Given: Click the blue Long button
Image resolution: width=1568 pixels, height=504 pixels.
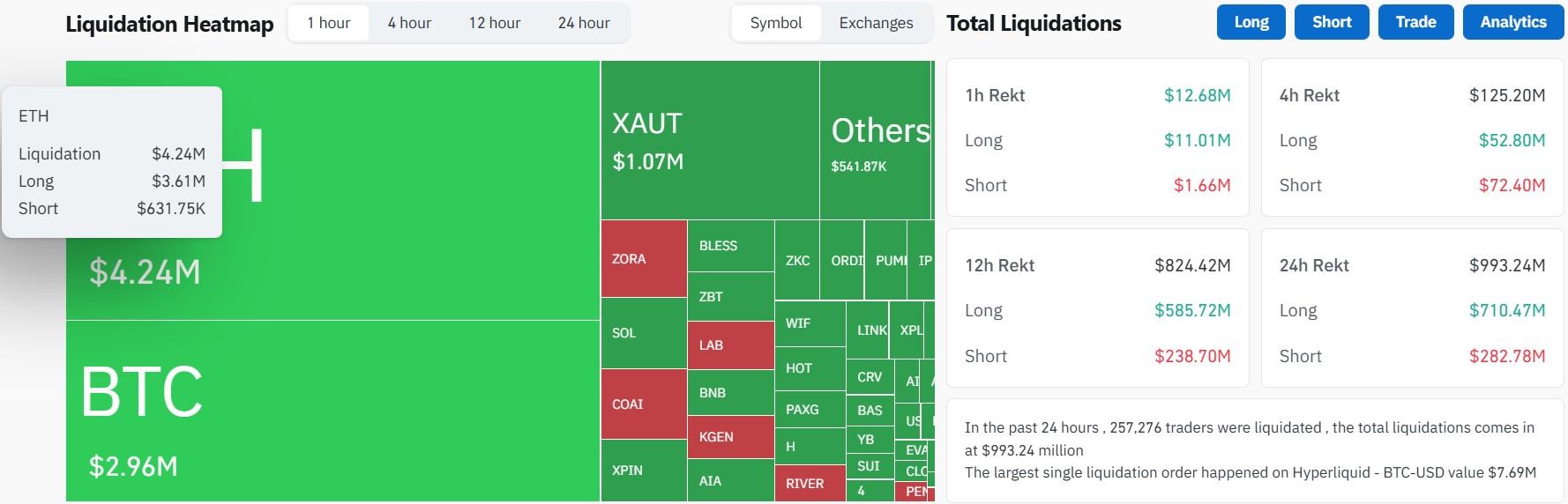Looking at the screenshot, I should point(1251,22).
